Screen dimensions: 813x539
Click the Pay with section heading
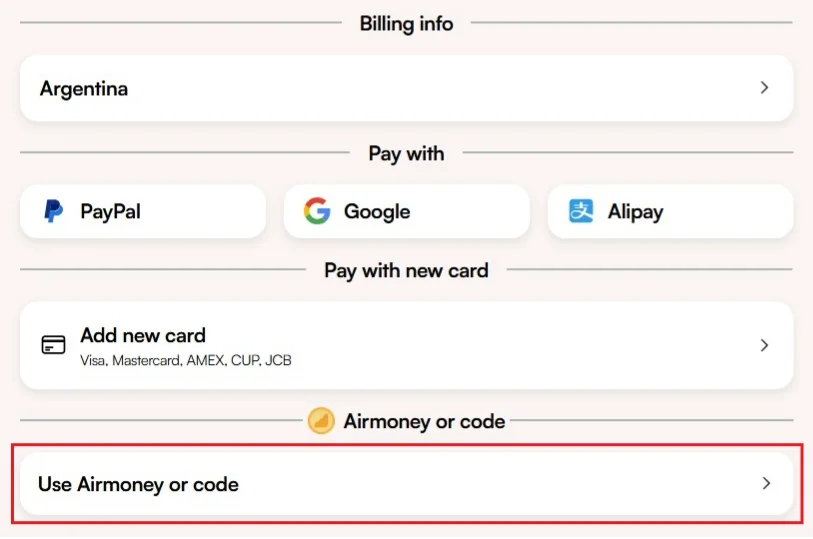[406, 153]
